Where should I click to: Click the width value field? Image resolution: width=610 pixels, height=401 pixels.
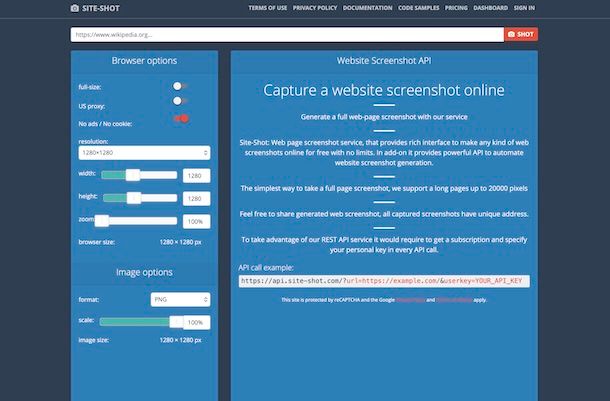196,176
